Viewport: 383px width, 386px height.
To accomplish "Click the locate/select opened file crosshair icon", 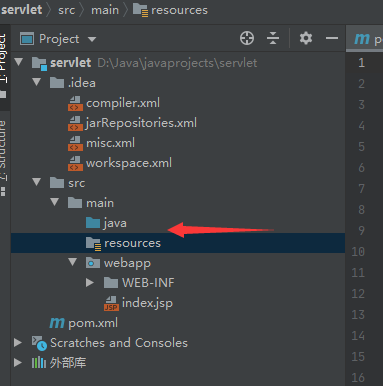I will (247, 38).
